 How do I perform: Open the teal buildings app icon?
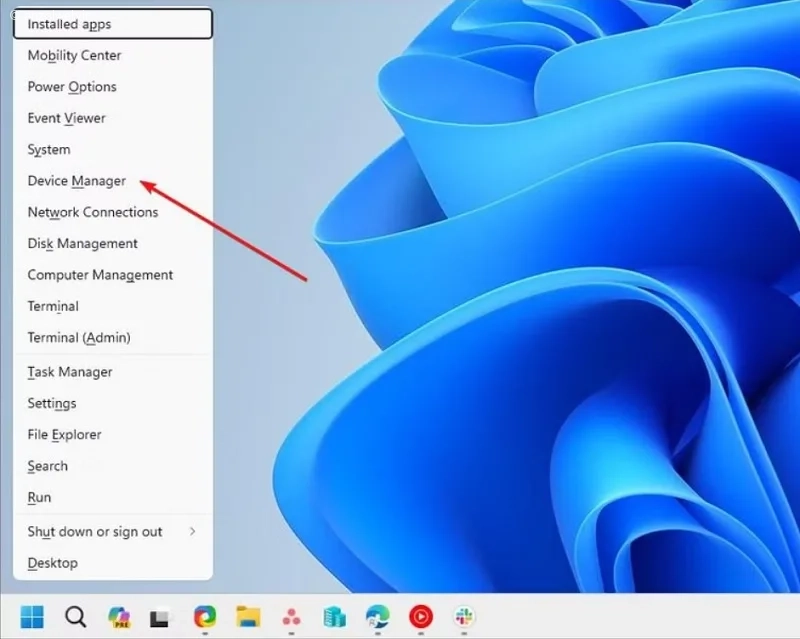tap(334, 617)
